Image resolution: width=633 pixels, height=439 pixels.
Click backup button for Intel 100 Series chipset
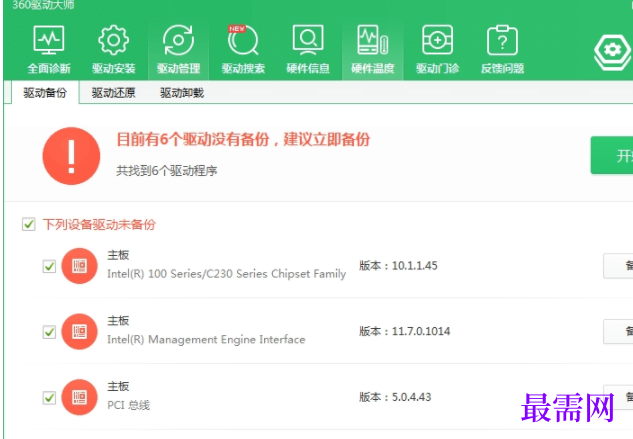[618, 266]
